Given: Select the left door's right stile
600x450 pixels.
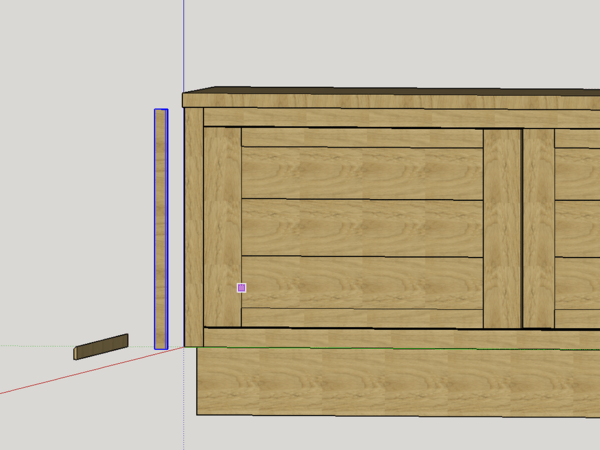Looking at the screenshot, I should (502, 228).
